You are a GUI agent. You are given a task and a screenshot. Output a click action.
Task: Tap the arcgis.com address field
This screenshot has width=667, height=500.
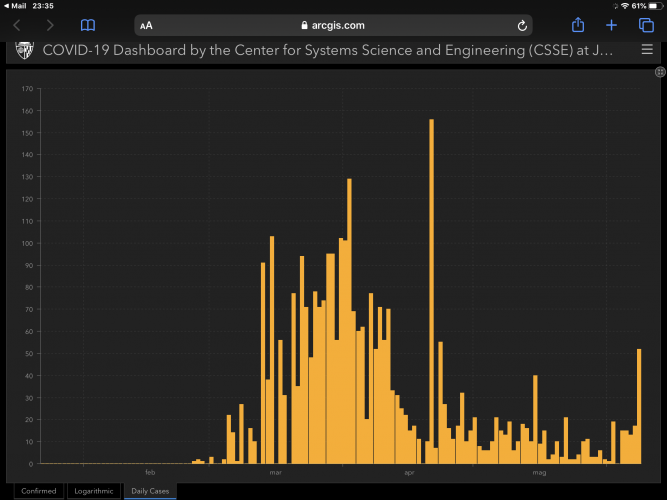tap(335, 25)
